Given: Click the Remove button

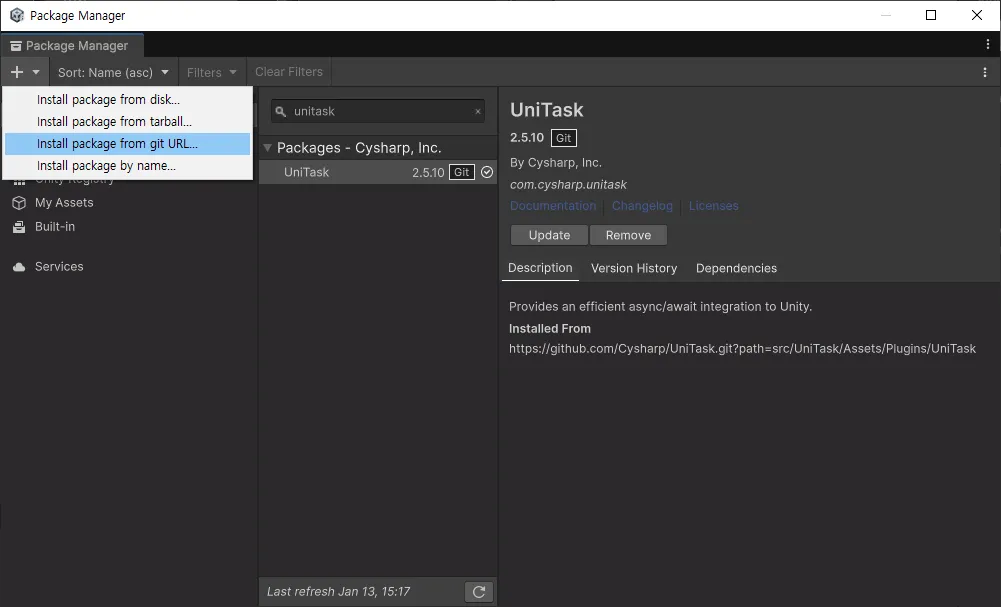Looking at the screenshot, I should 628,235.
